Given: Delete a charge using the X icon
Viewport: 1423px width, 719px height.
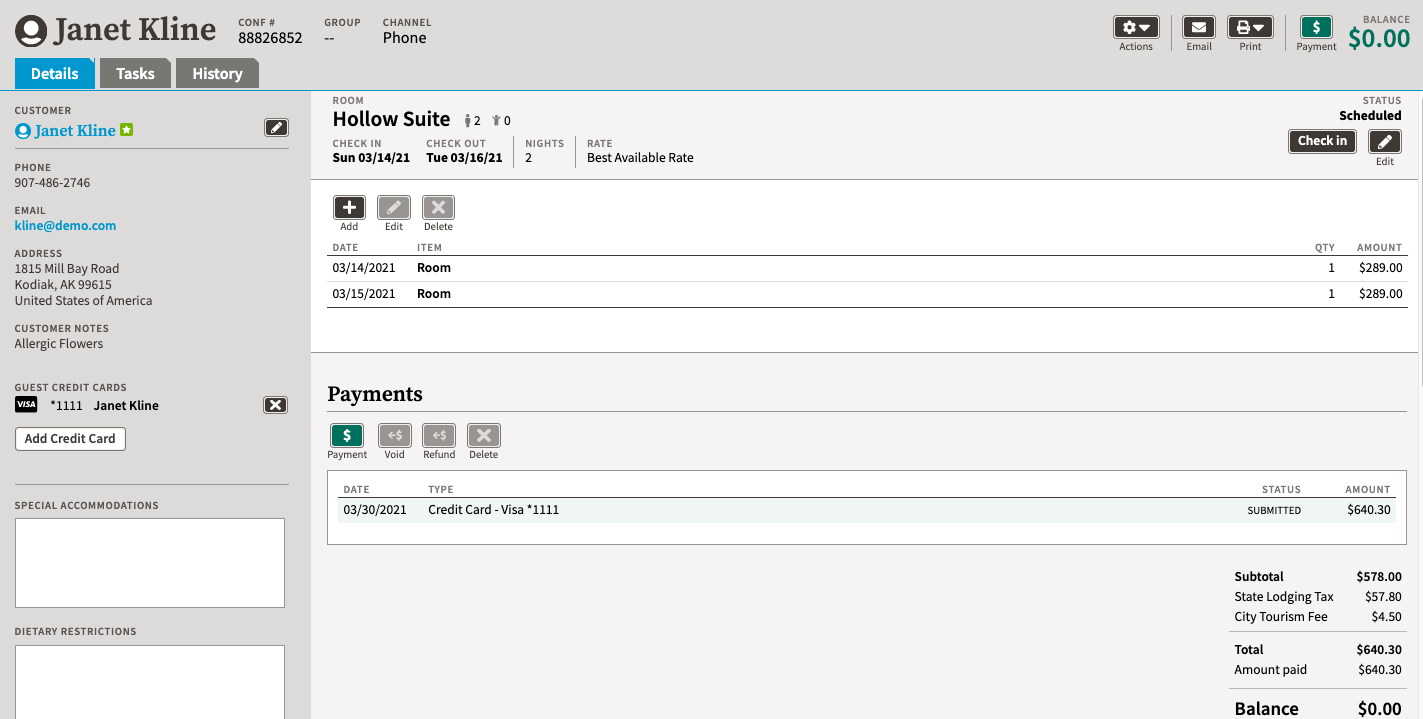Looking at the screenshot, I should [438, 207].
